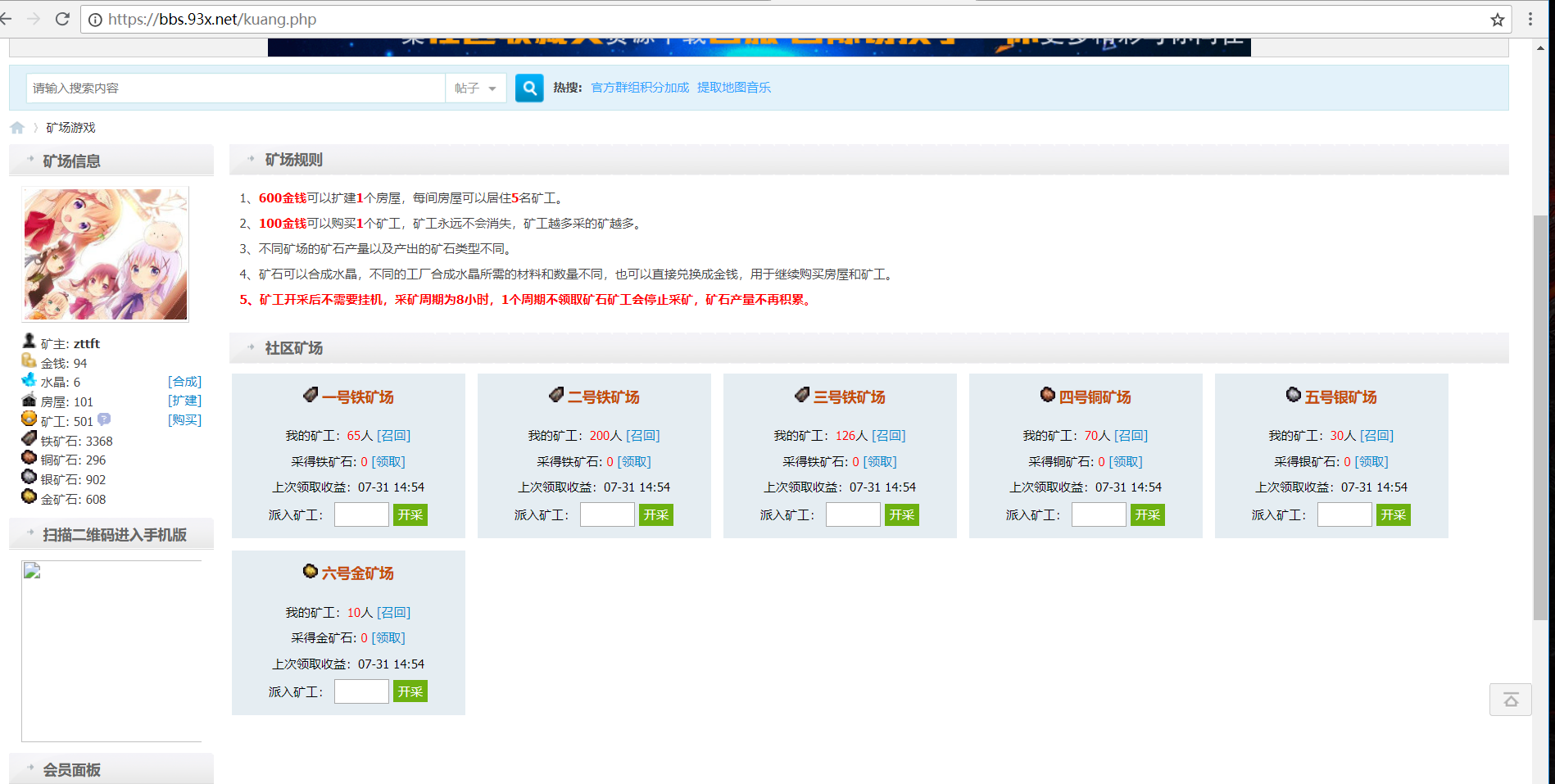Image resolution: width=1555 pixels, height=784 pixels.
Task: Select the 矿场游戏 breadcrumb item
Action: (70, 127)
